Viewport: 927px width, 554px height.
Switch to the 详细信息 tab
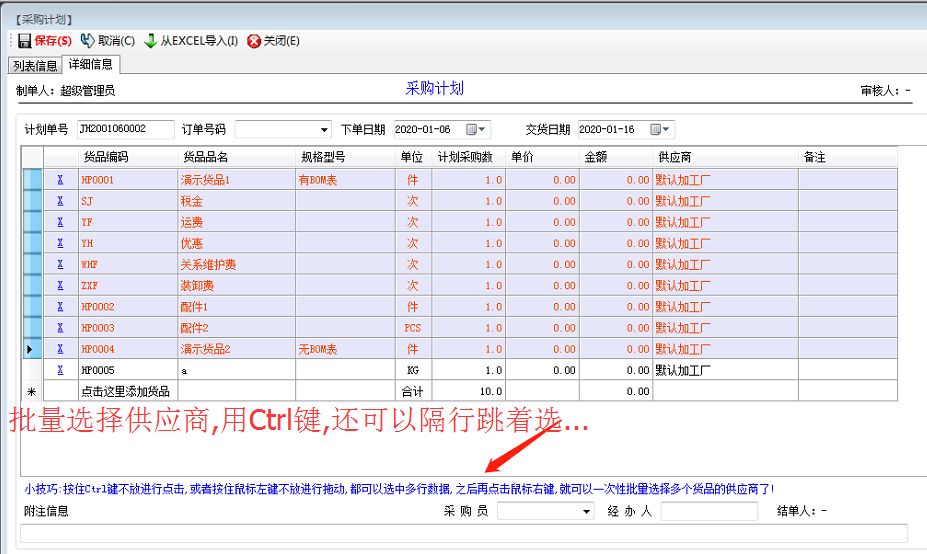click(90, 65)
